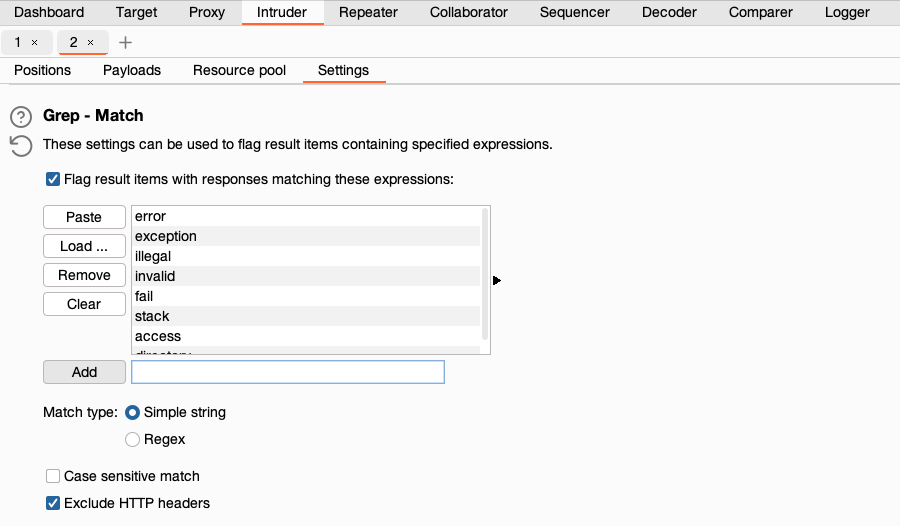
Task: Select 'exception' in expression list
Action: pos(306,236)
